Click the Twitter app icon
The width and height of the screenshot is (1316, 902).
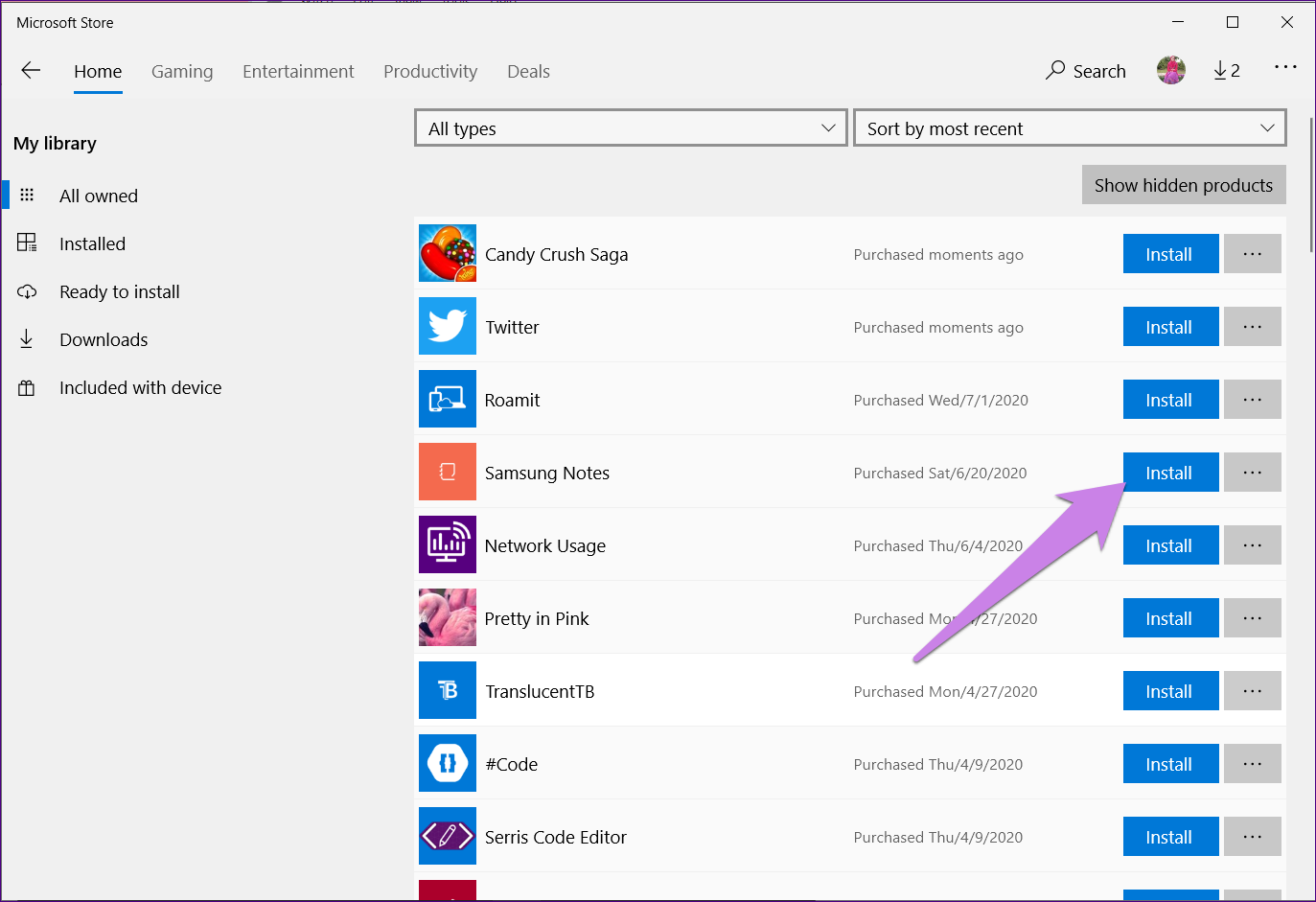pos(448,326)
